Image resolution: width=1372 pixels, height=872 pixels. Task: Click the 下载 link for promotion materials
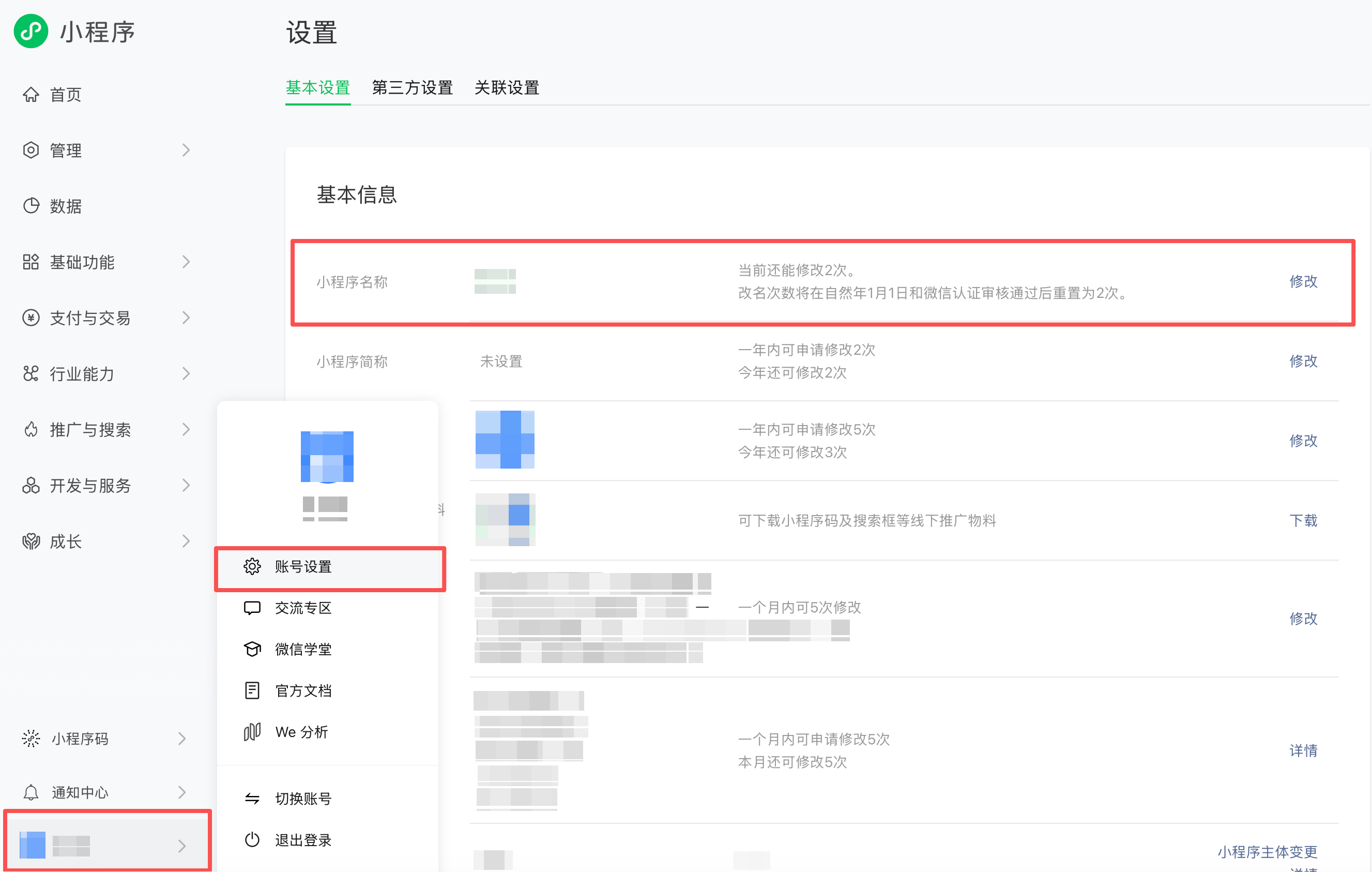click(x=1303, y=520)
